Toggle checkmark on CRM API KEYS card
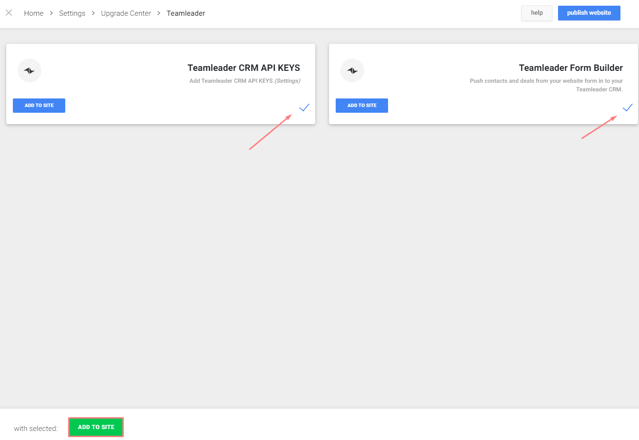 (304, 108)
